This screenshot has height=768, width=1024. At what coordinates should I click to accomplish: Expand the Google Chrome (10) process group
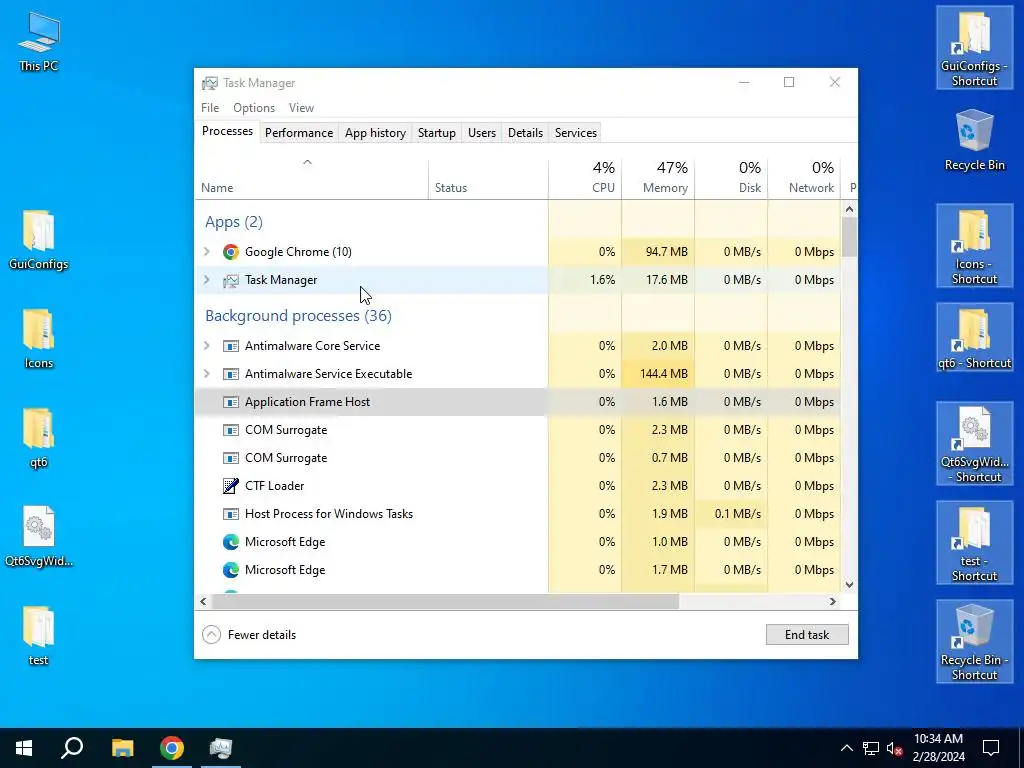click(x=207, y=251)
